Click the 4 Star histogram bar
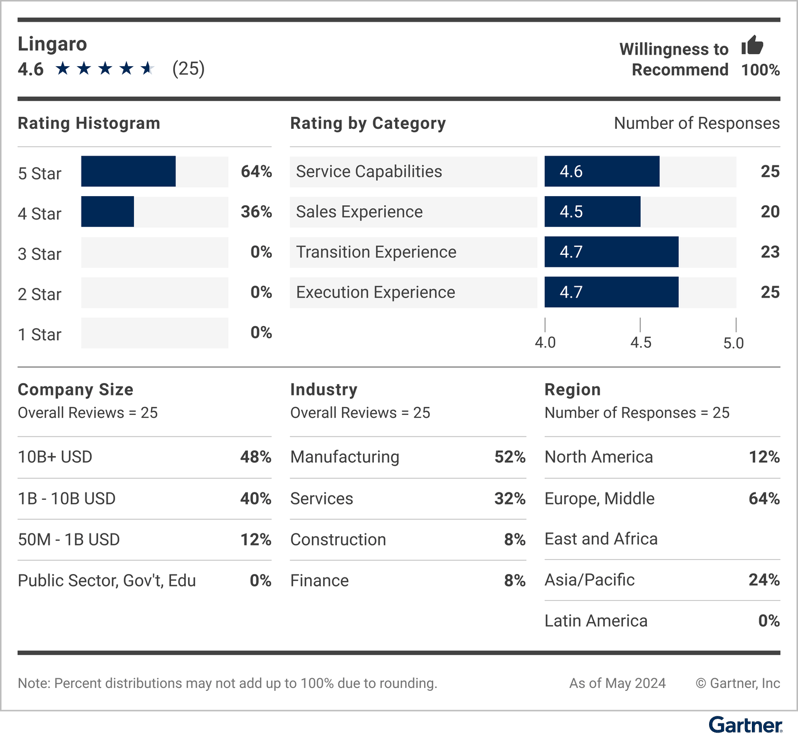 107,212
